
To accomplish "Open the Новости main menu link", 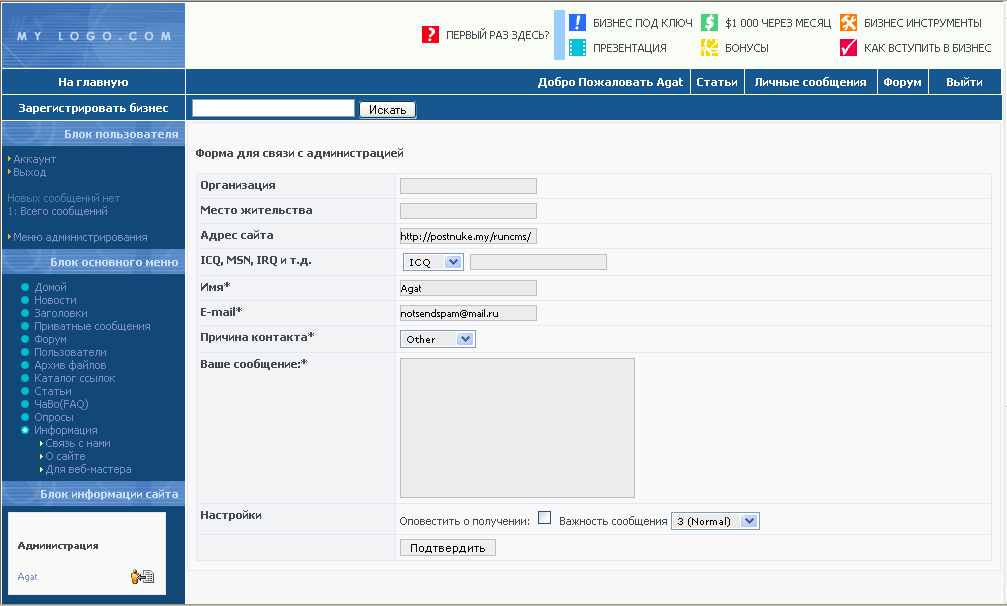I will click(x=55, y=300).
